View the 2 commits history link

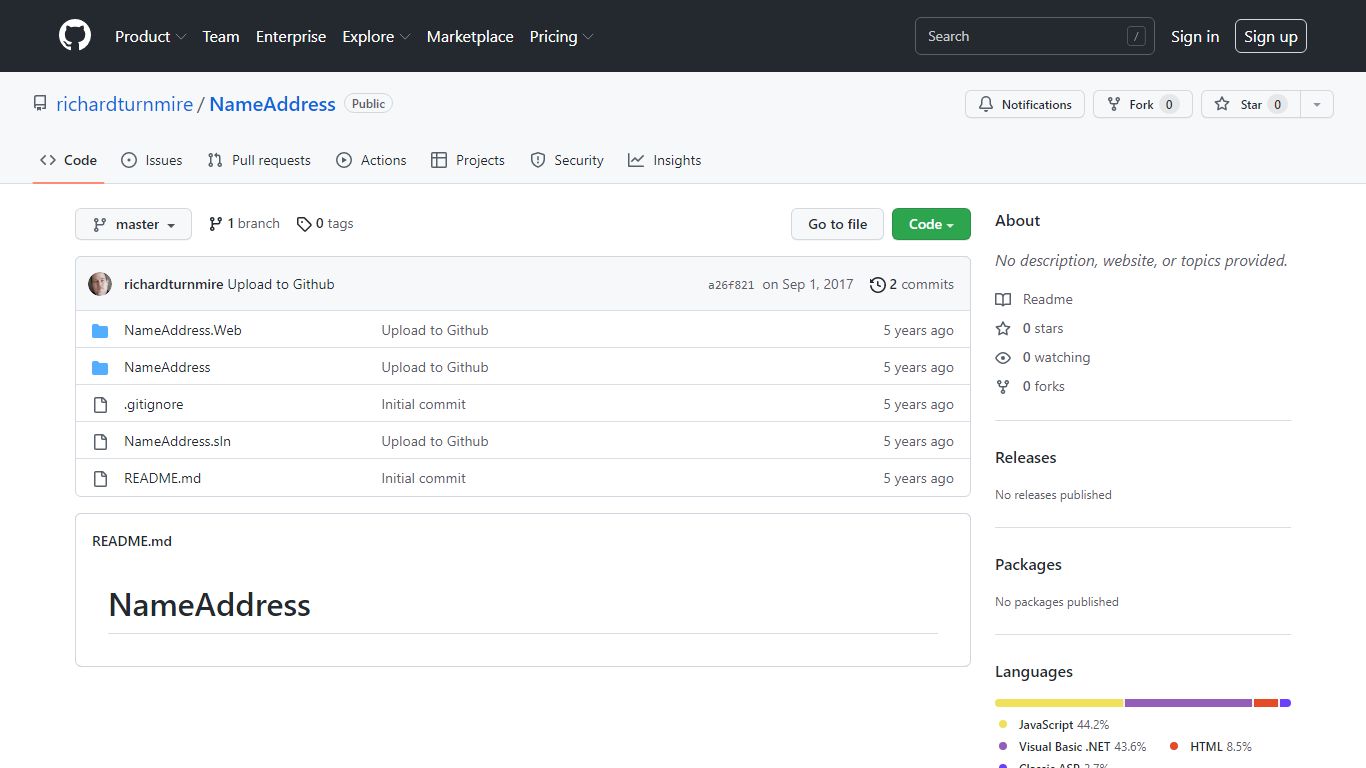click(x=912, y=284)
